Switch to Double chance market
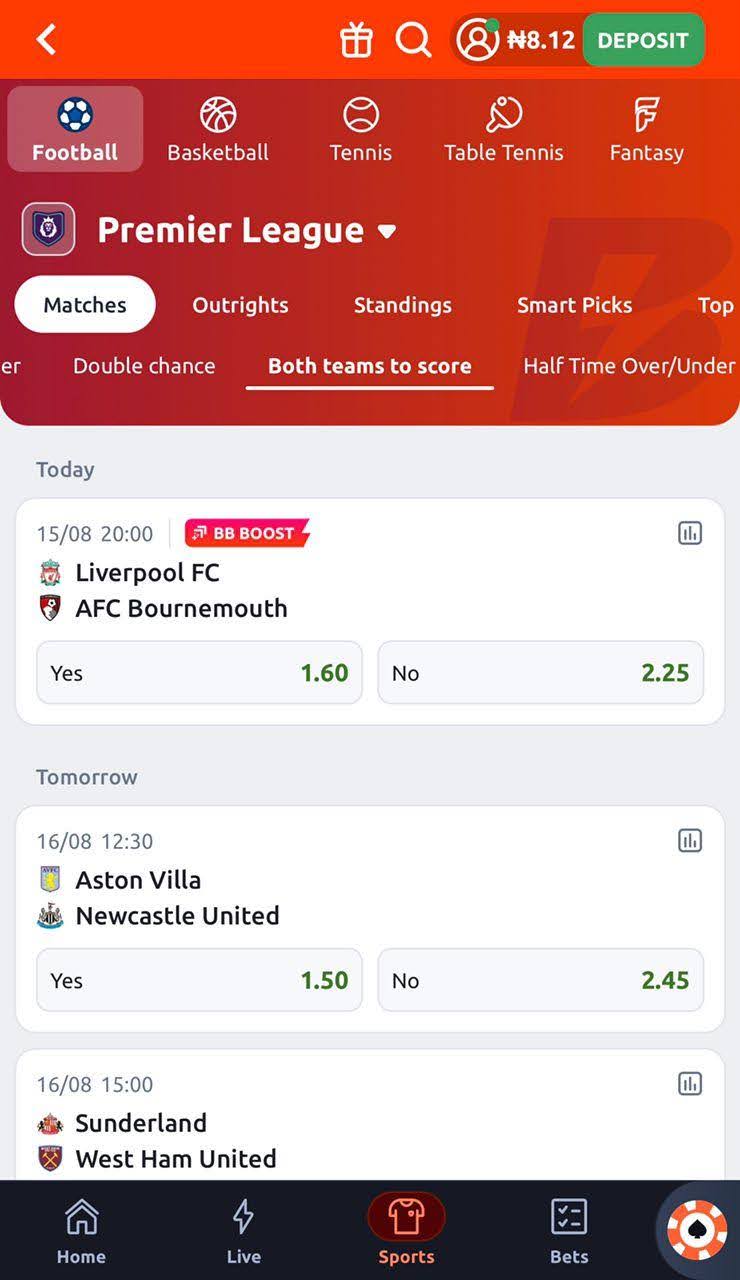The image size is (740, 1280). pyautogui.click(x=144, y=366)
